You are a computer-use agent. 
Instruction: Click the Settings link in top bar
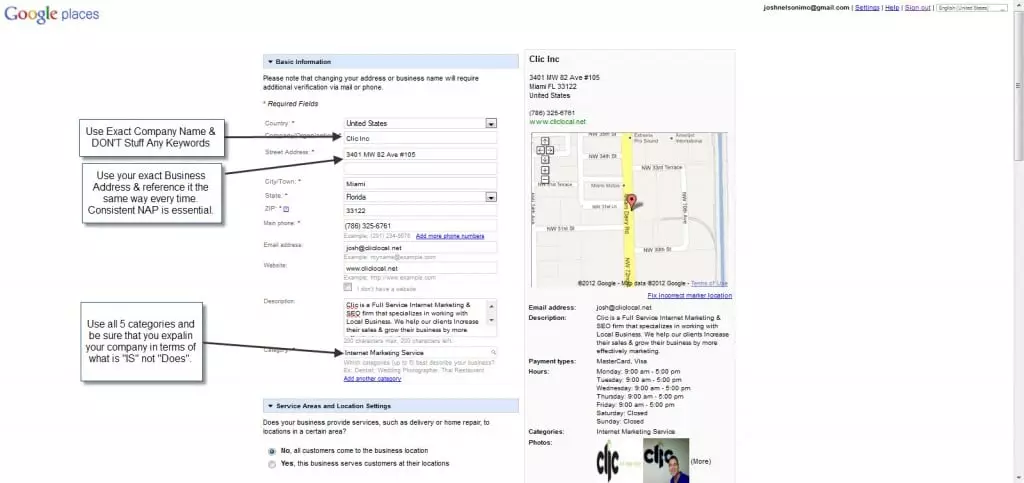point(867,8)
